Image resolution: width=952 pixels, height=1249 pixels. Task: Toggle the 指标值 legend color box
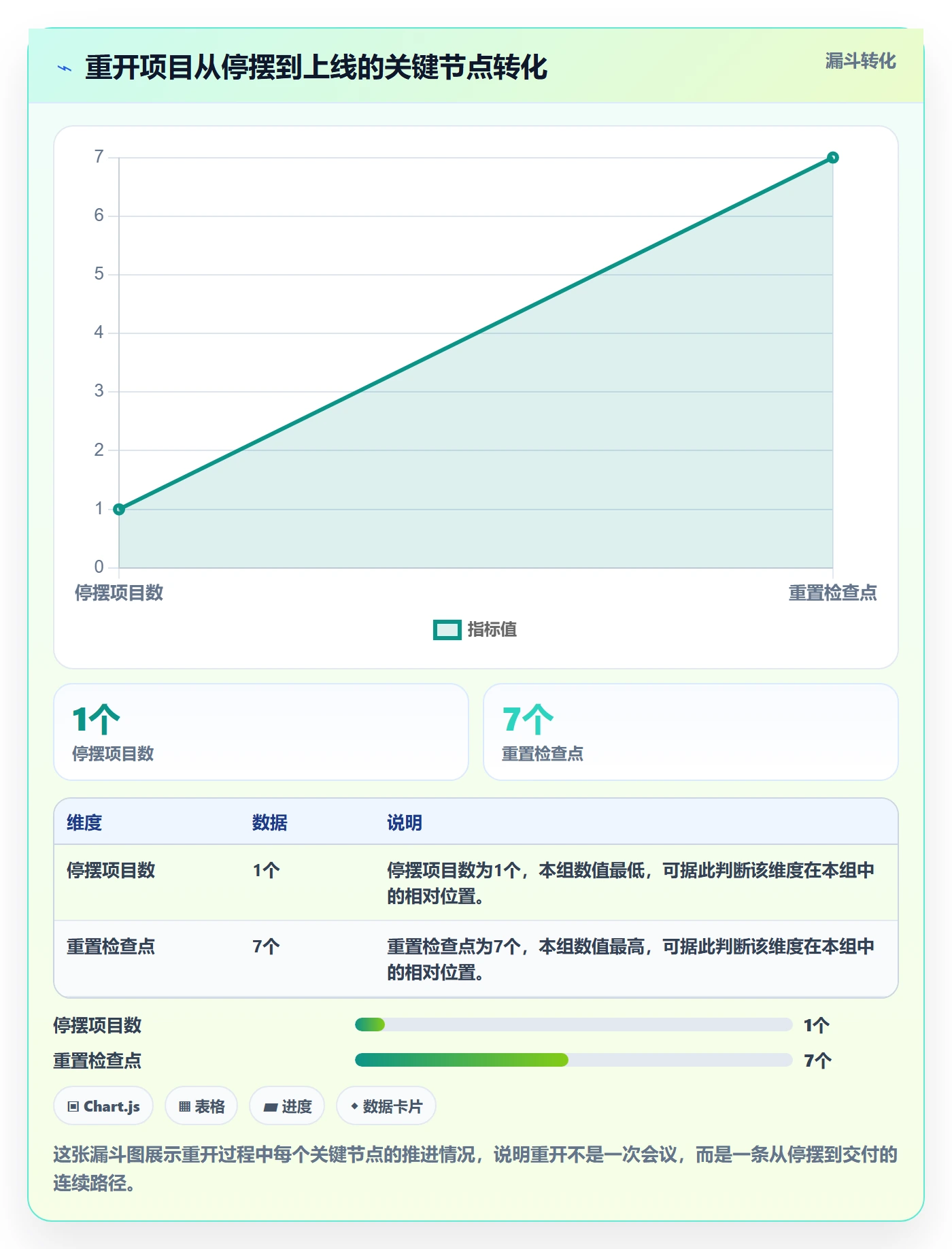(447, 630)
